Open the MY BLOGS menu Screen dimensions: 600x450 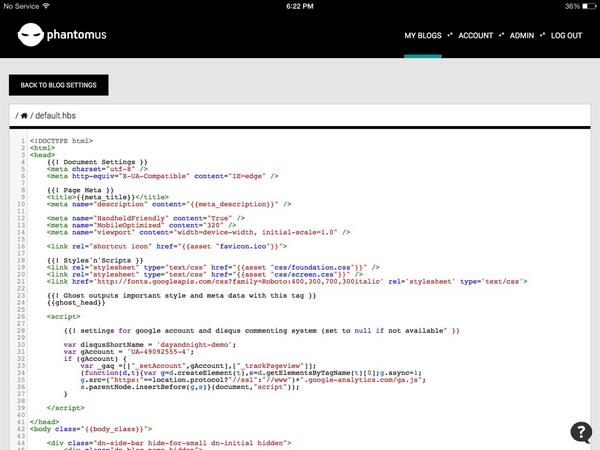pos(423,36)
